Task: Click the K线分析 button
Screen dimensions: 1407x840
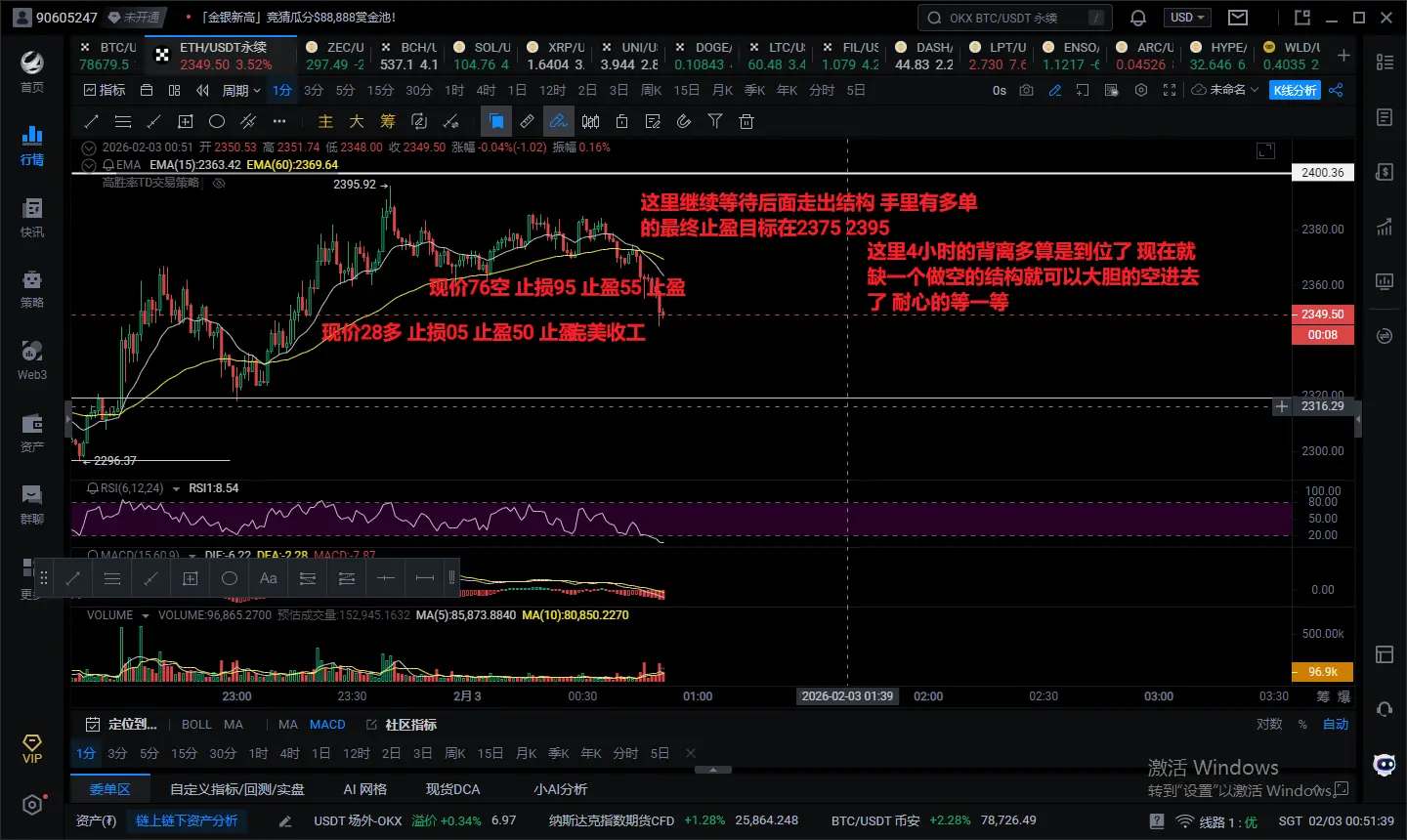Action: (x=1295, y=90)
